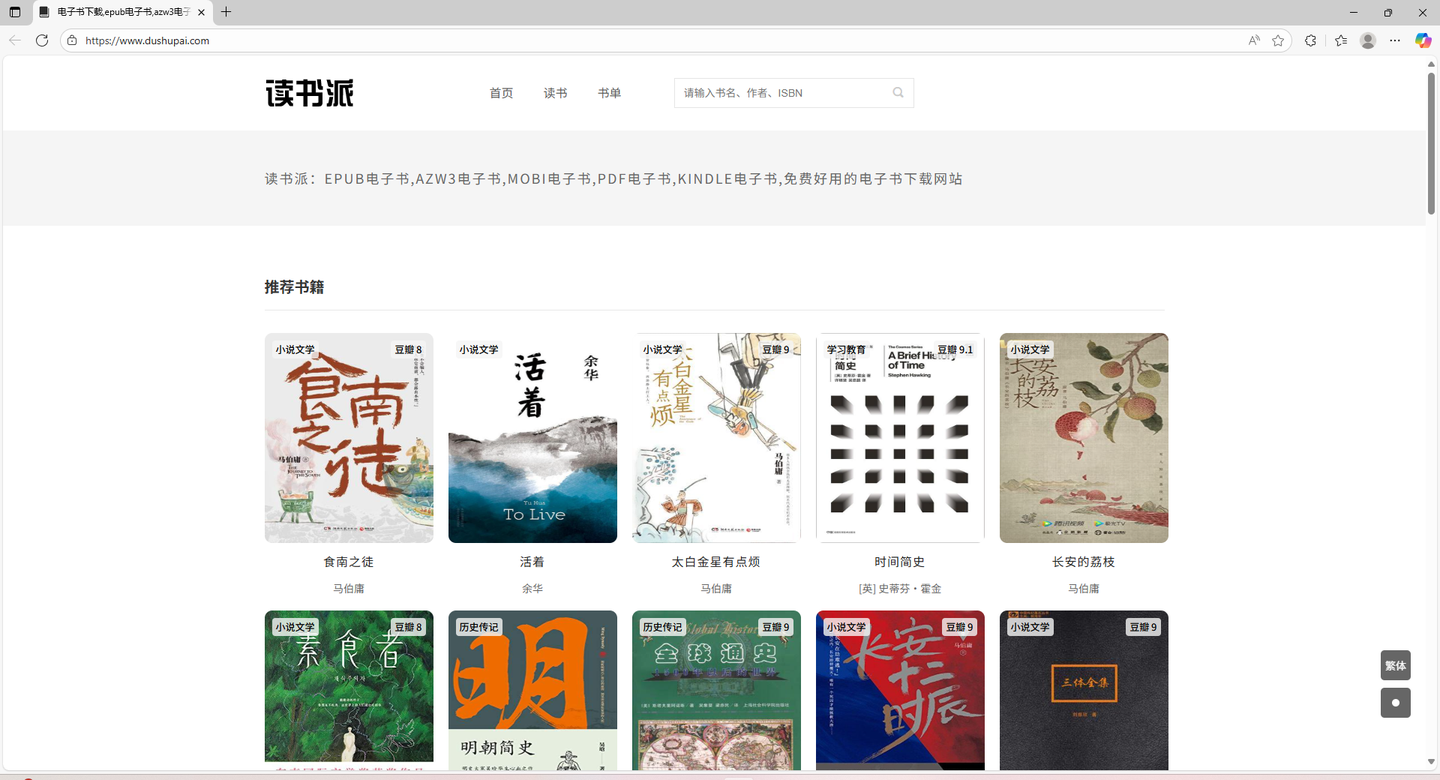
Task: Click the 小说文学 tag on 长安的荔枝 cover
Action: [1030, 350]
